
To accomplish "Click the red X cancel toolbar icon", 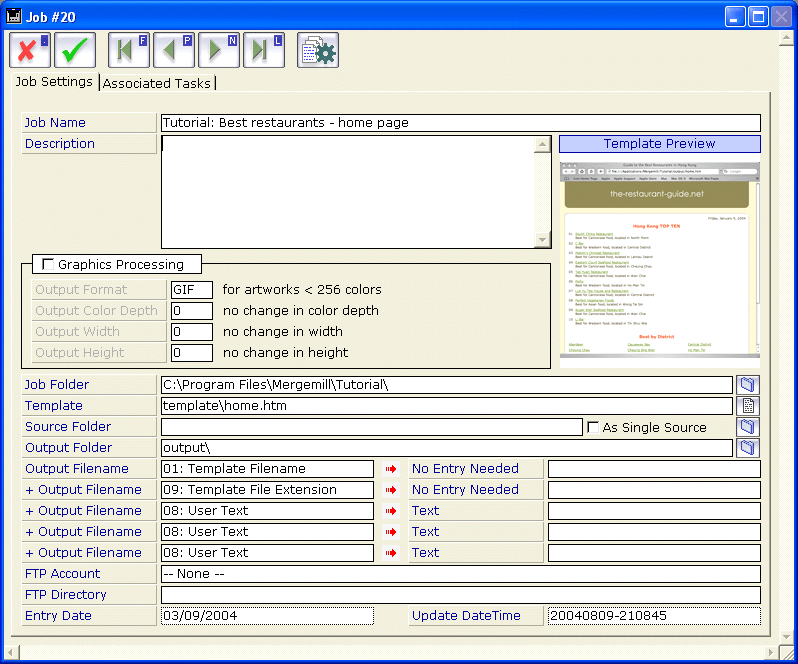I will pos(30,50).
